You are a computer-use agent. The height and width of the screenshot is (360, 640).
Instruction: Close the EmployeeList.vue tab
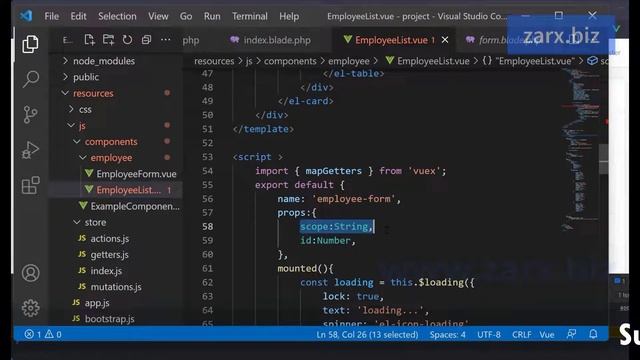tap(445, 40)
